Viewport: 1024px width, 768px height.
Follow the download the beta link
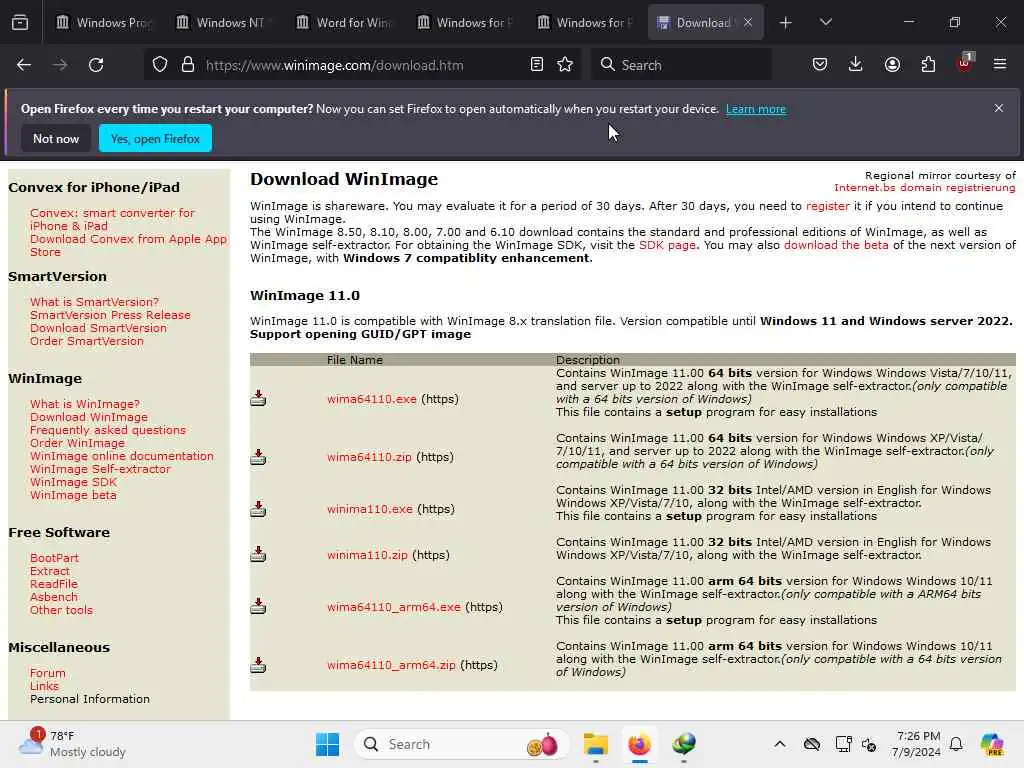coord(836,245)
